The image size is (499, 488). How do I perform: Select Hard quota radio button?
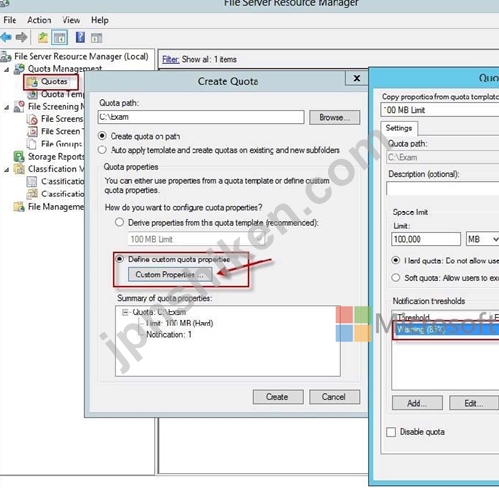396,260
